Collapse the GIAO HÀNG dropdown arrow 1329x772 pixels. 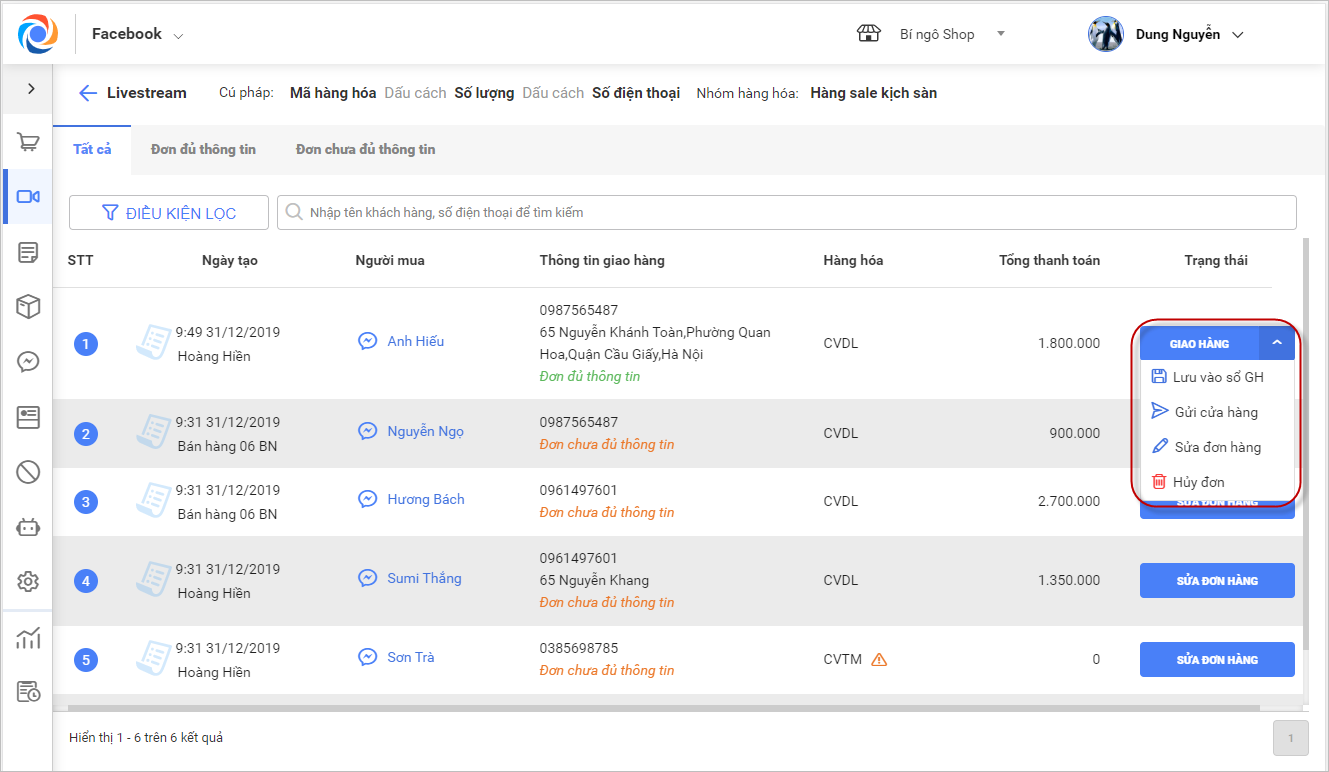tap(1277, 343)
